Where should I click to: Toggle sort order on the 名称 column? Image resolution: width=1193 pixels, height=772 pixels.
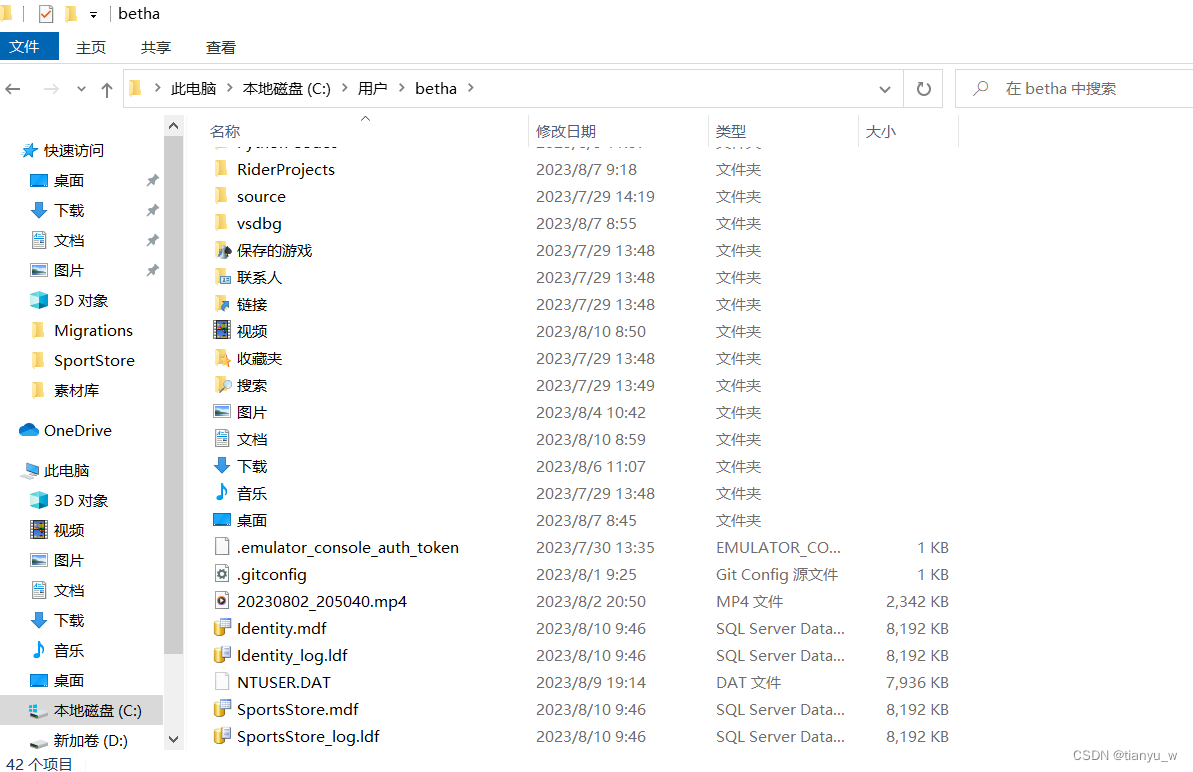click(225, 131)
